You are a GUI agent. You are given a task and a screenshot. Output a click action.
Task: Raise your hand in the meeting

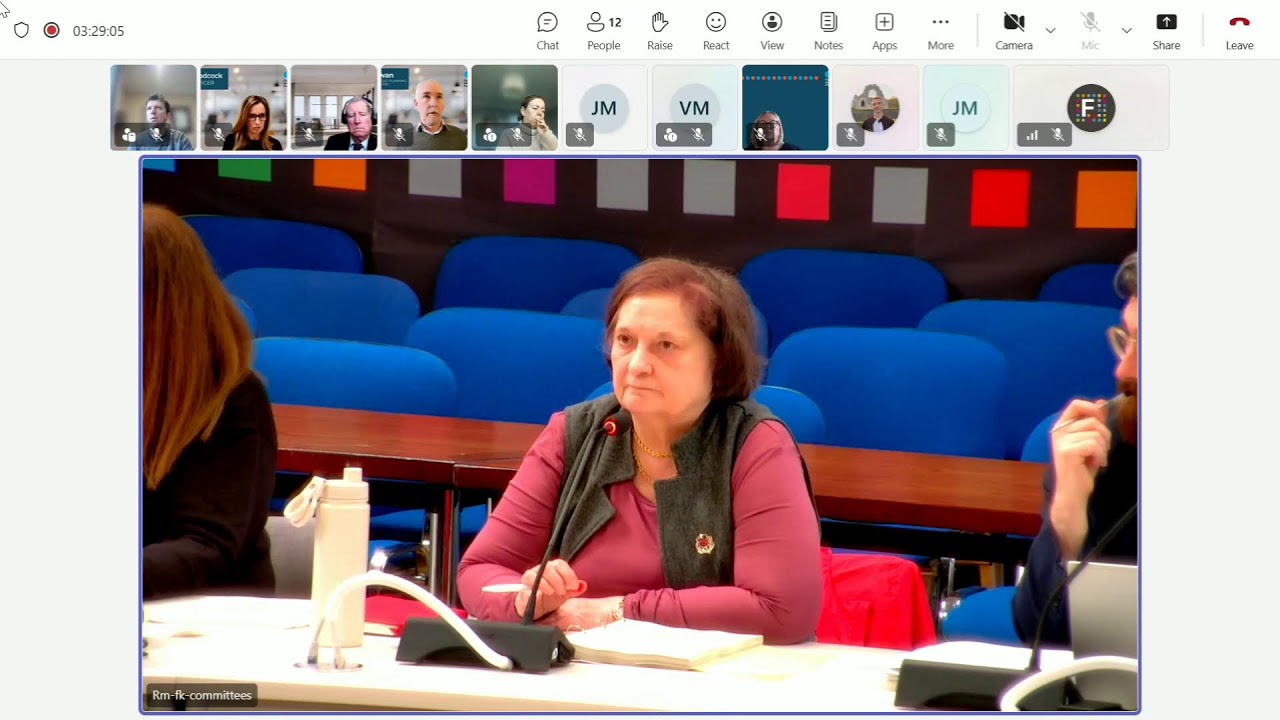pyautogui.click(x=660, y=31)
